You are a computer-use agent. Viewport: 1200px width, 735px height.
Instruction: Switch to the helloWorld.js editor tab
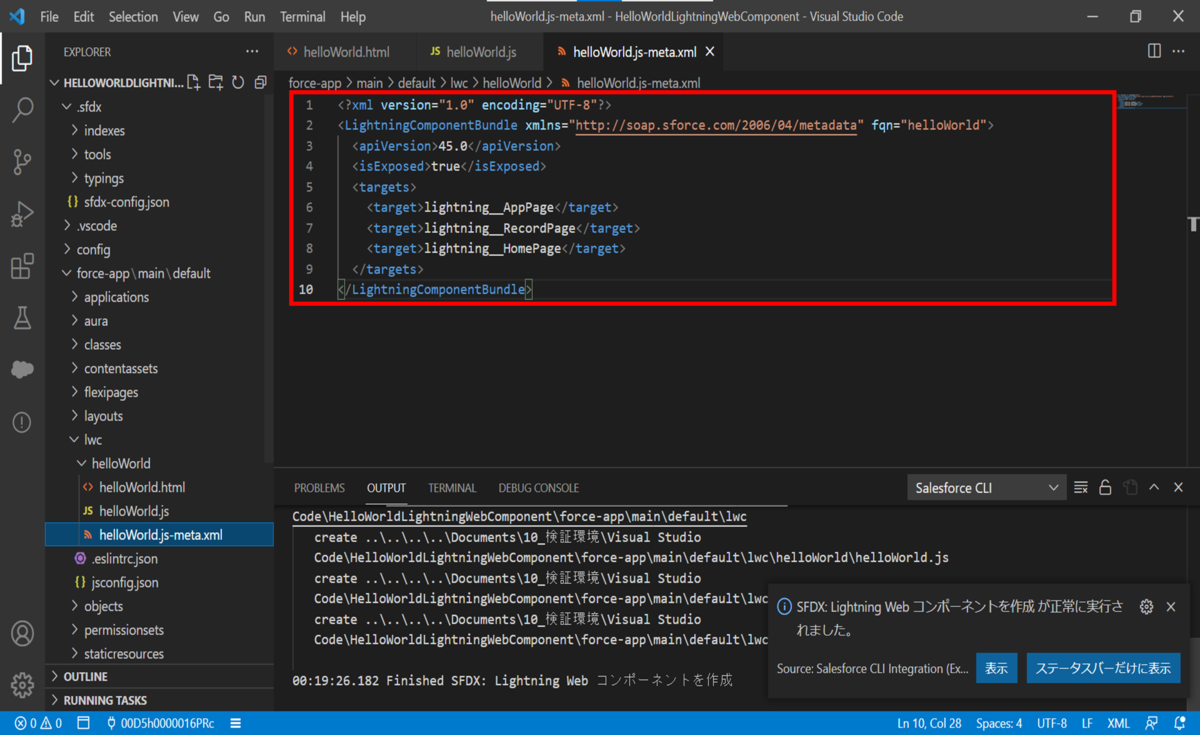481,52
